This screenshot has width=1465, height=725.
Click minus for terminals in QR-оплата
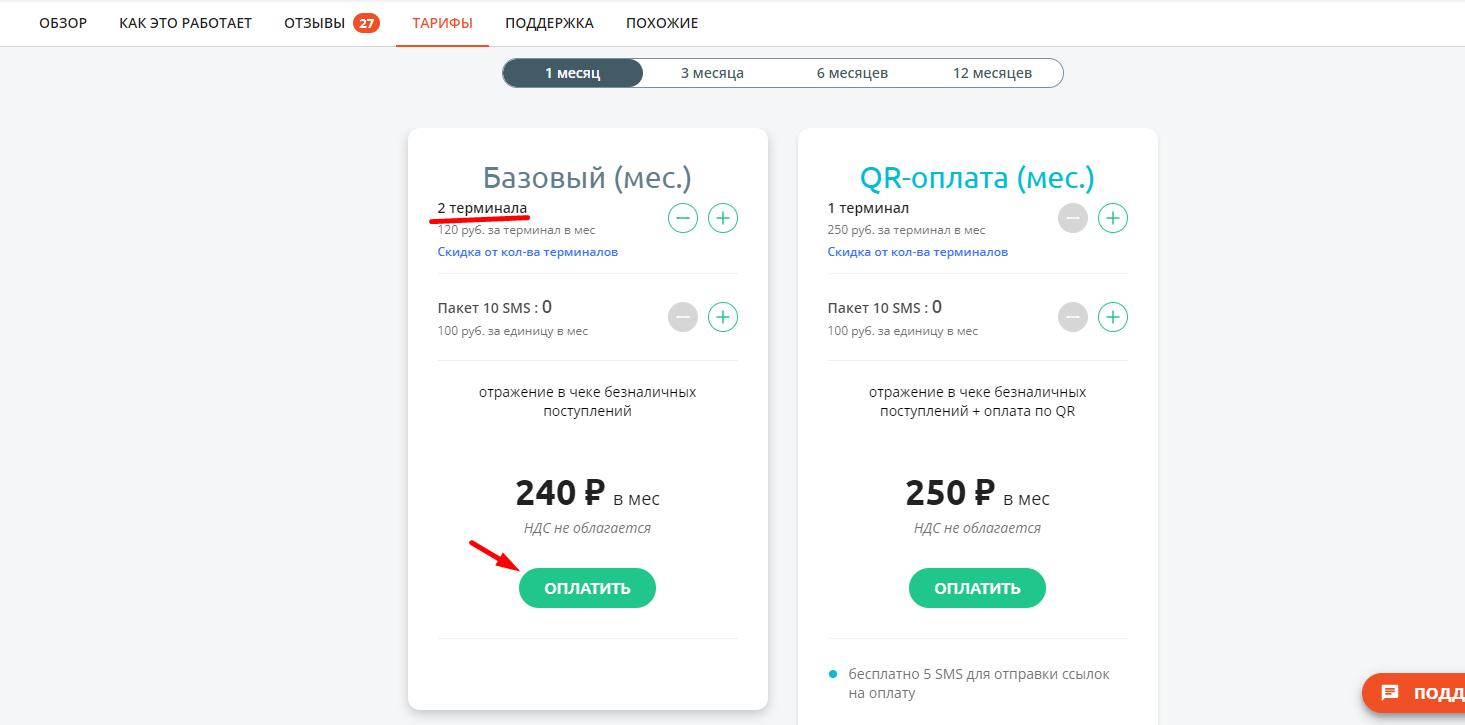click(1073, 217)
